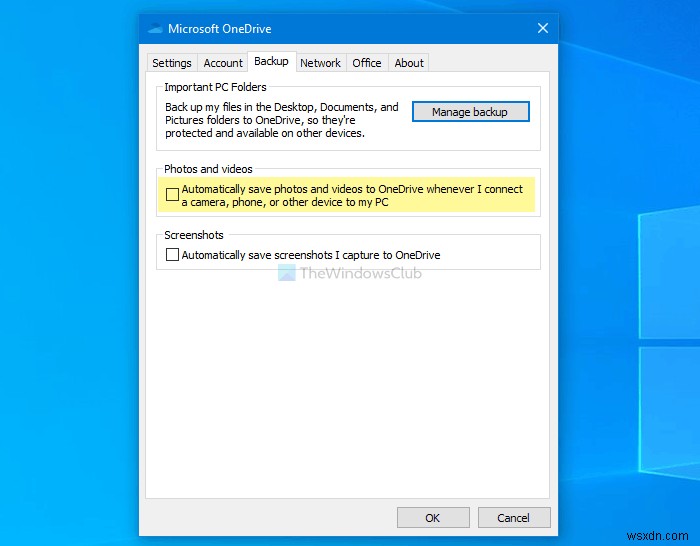Click the 'Back up my files' description text
Image resolution: width=700 pixels, height=546 pixels.
click(282, 120)
